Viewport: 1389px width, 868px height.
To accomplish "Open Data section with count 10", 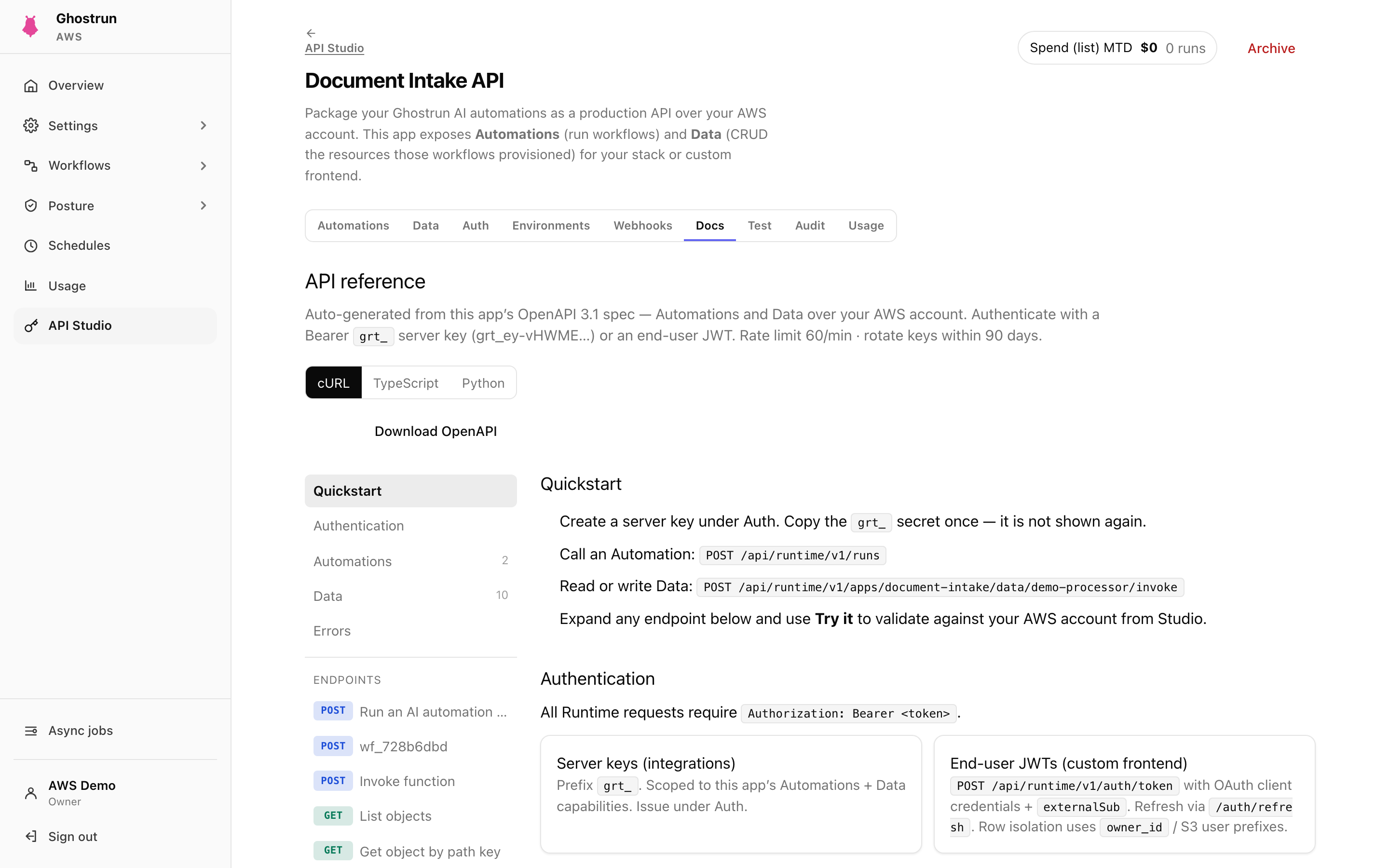I will tap(410, 596).
